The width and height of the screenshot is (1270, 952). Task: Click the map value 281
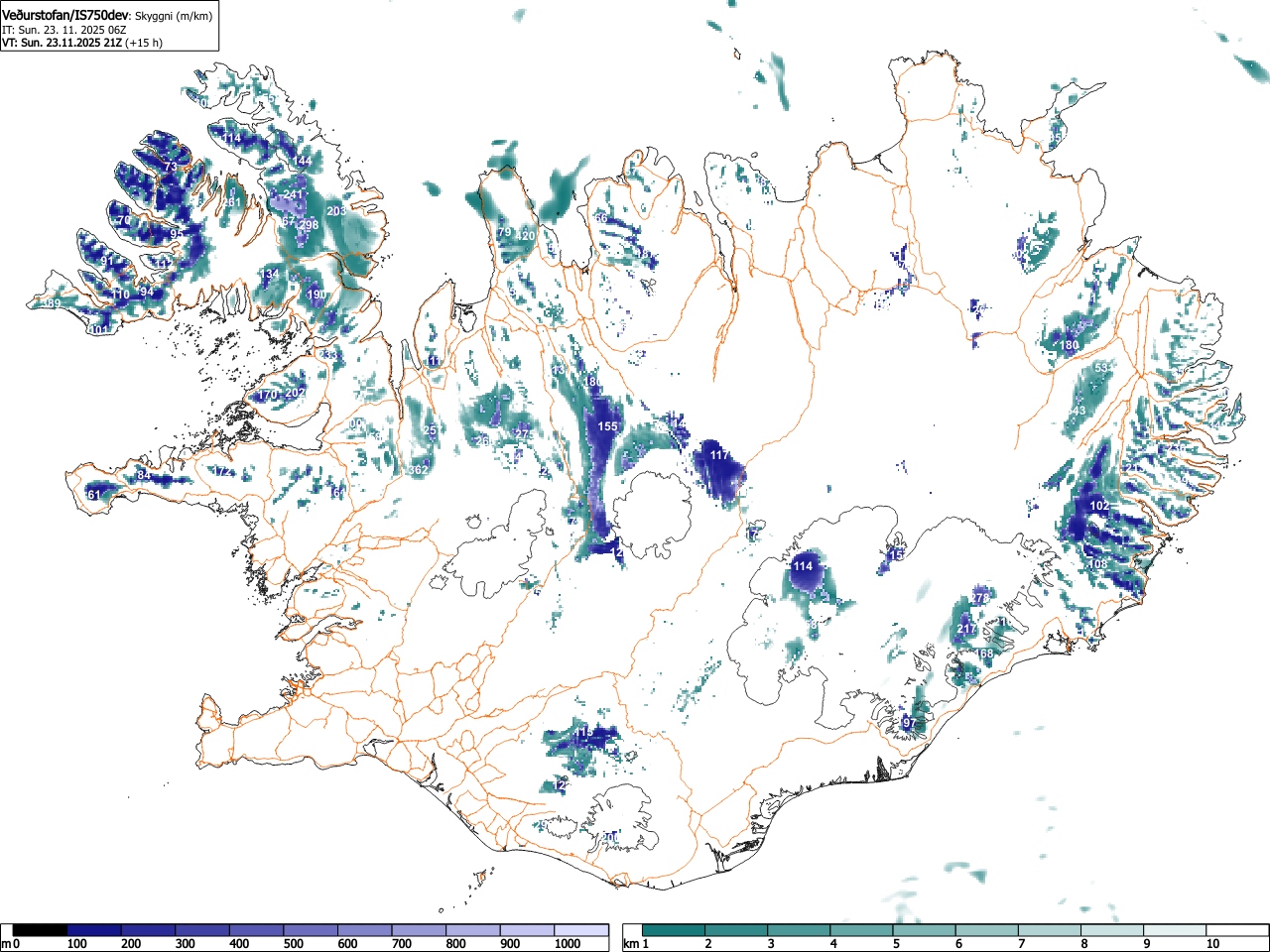pos(231,202)
